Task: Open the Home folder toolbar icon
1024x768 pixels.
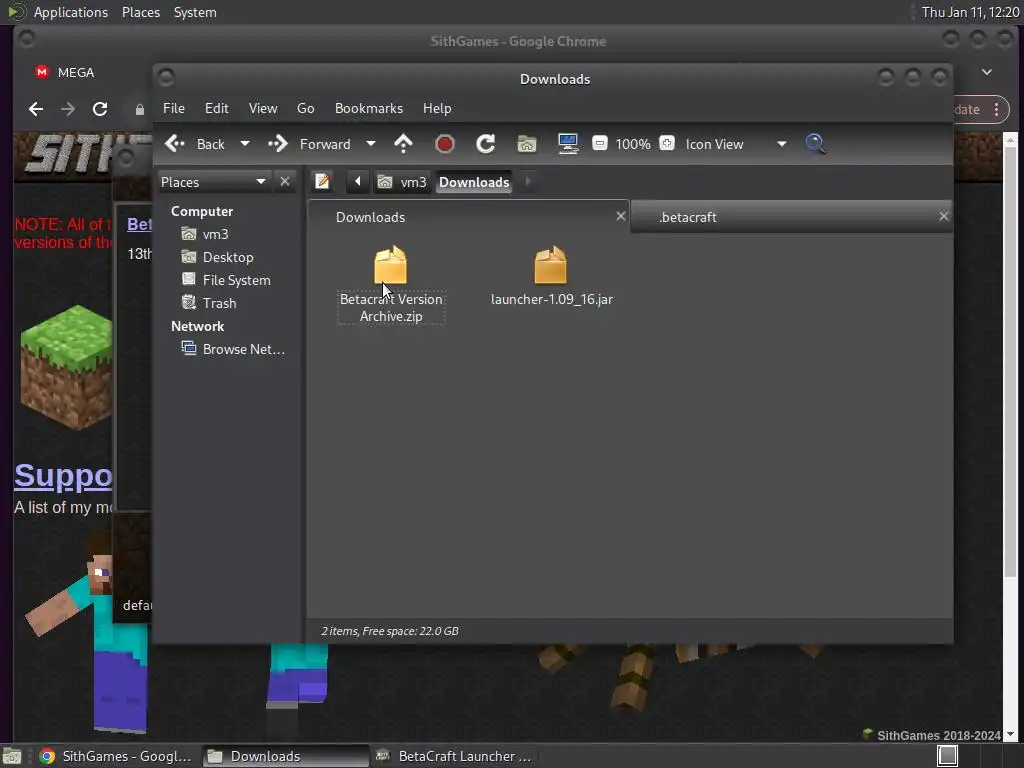Action: (x=527, y=144)
